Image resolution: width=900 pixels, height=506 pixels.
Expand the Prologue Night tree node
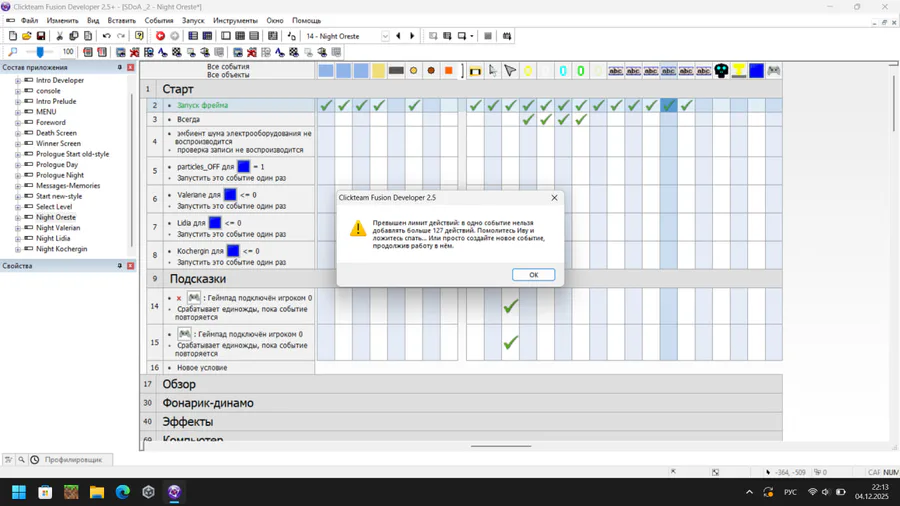tap(18, 176)
